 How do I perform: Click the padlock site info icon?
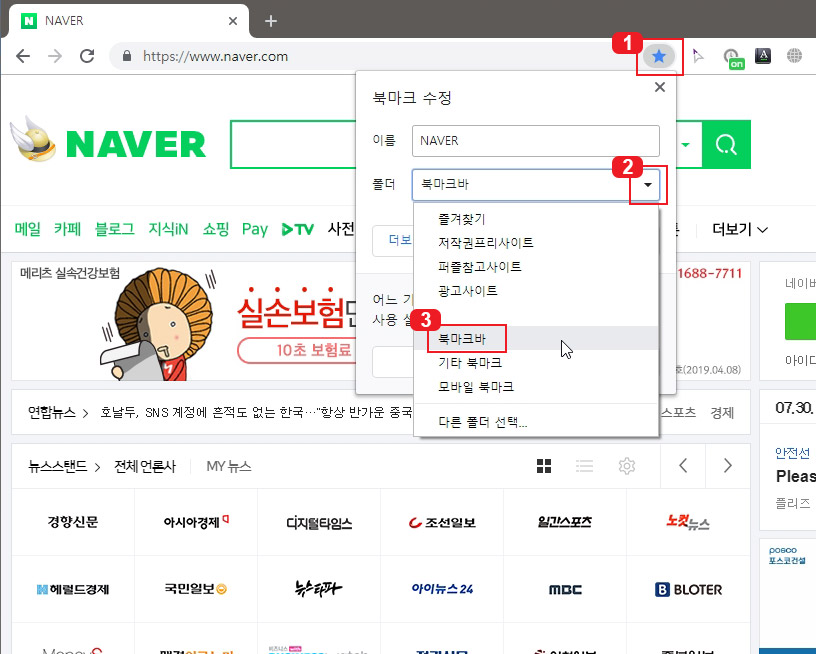127,56
